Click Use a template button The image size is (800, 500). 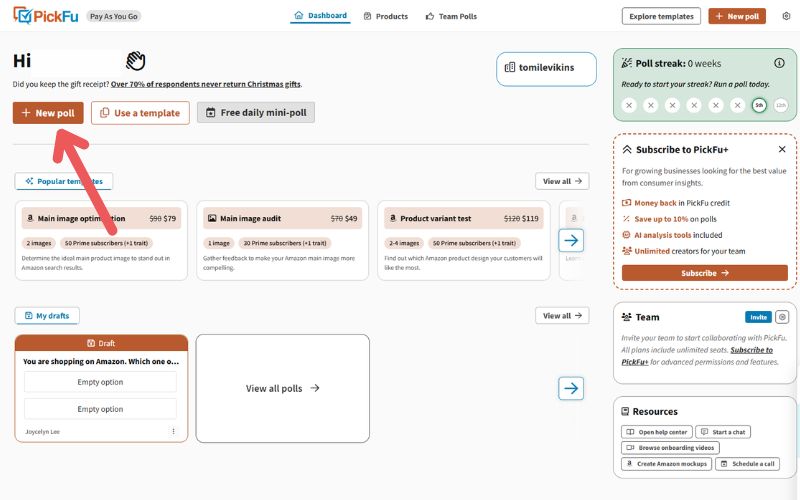click(x=140, y=113)
